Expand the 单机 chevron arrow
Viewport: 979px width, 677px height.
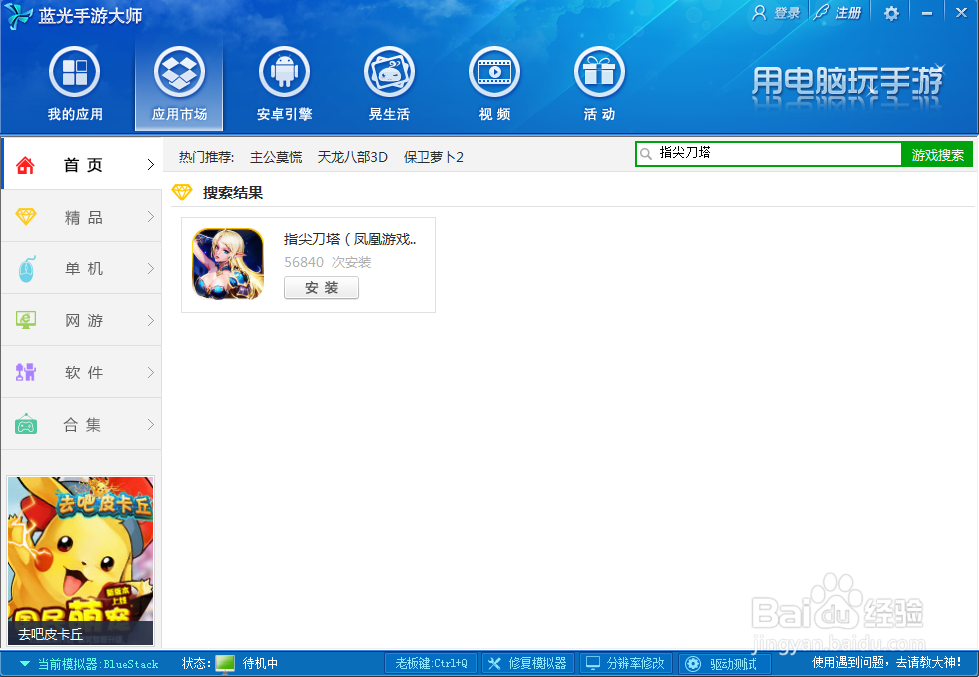[150, 269]
